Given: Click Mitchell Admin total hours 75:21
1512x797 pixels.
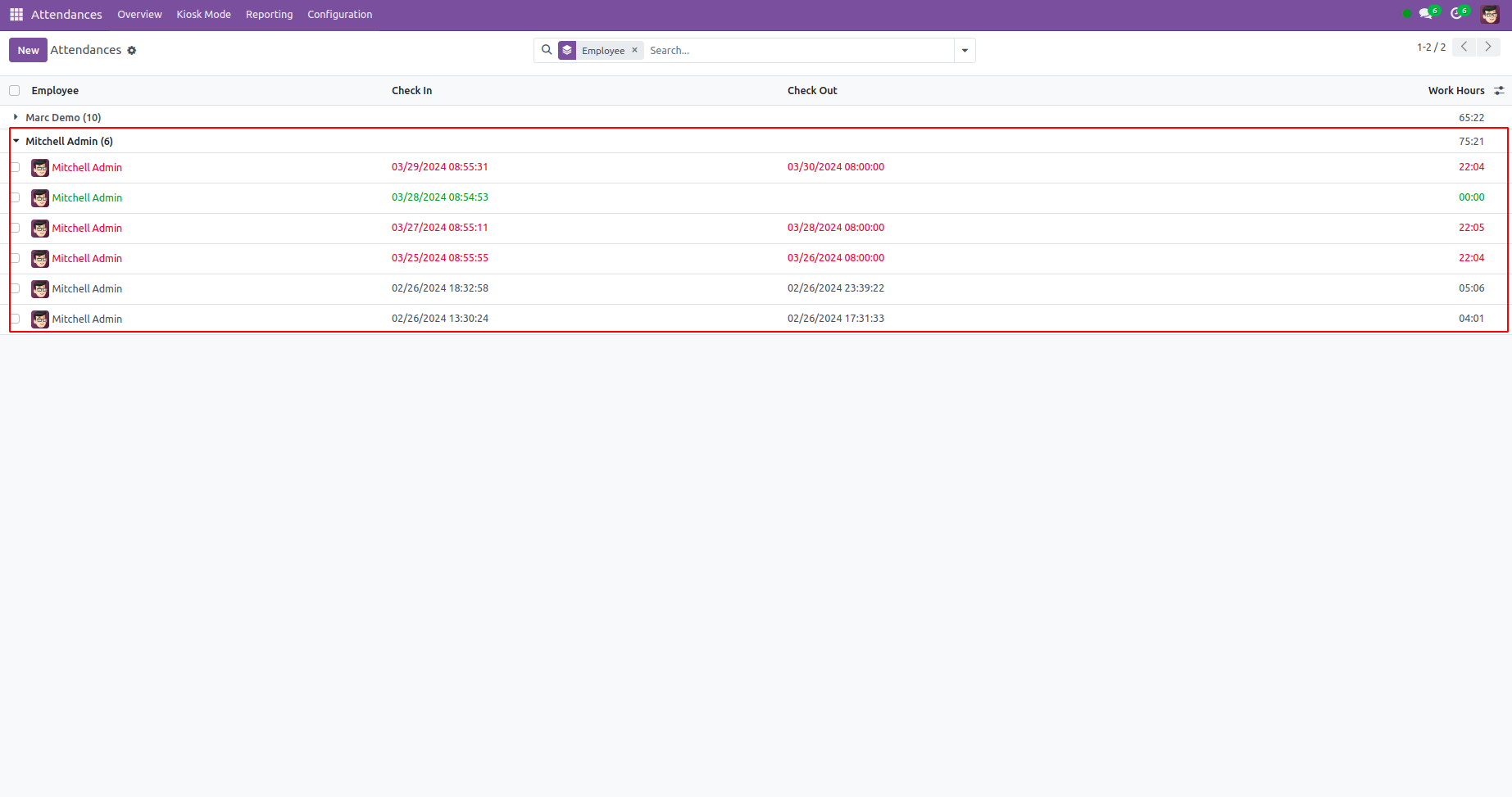Looking at the screenshot, I should click(1471, 142).
